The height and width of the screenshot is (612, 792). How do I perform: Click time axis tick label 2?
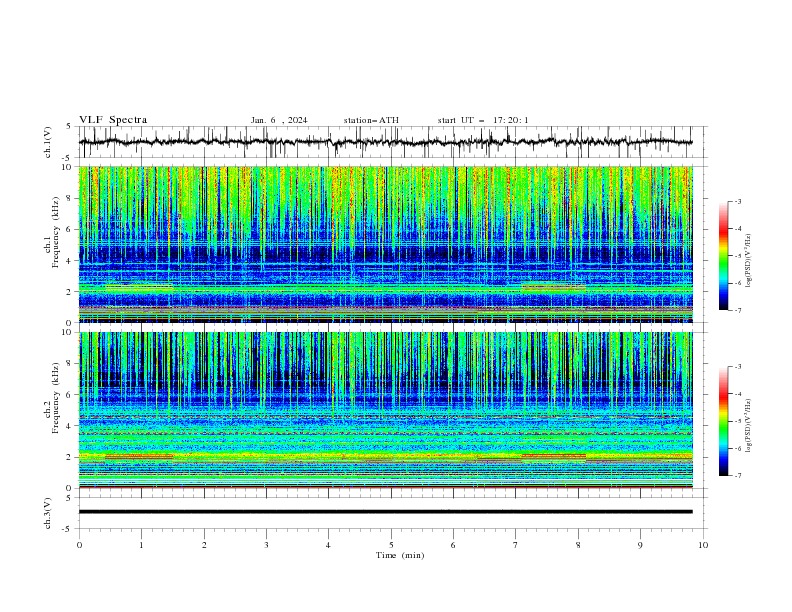[204, 545]
